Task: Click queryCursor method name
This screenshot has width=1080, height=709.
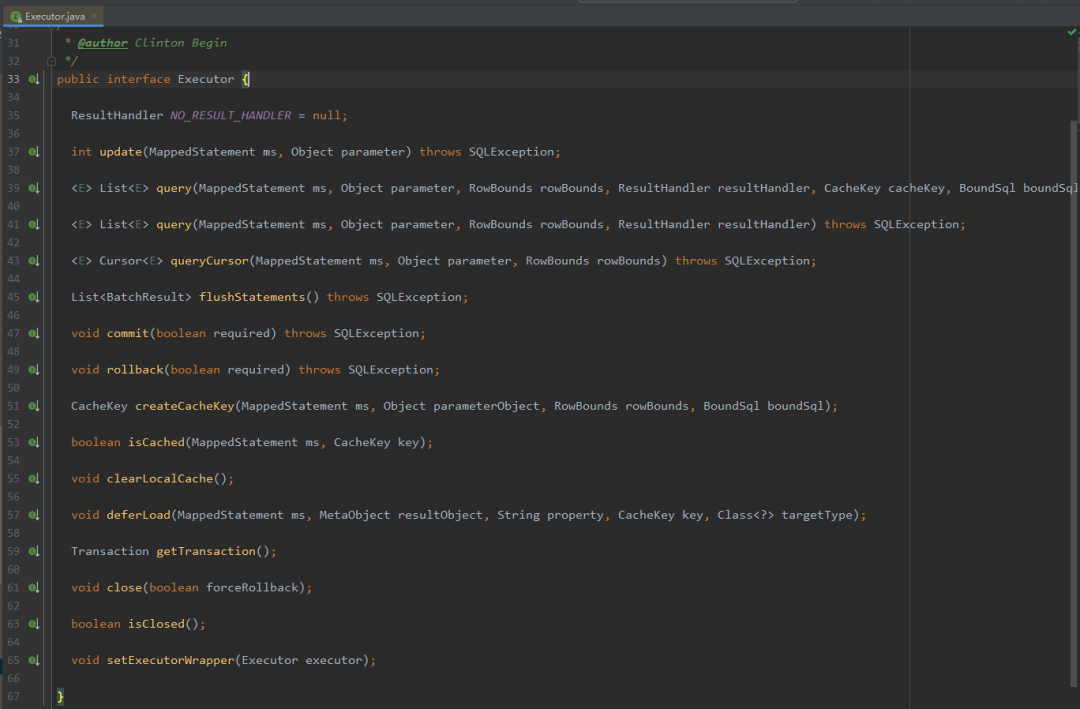Action: tap(209, 260)
